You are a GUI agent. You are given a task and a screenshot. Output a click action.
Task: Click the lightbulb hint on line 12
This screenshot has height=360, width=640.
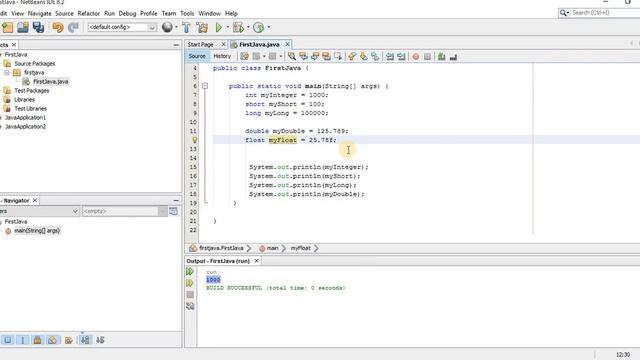(x=195, y=140)
